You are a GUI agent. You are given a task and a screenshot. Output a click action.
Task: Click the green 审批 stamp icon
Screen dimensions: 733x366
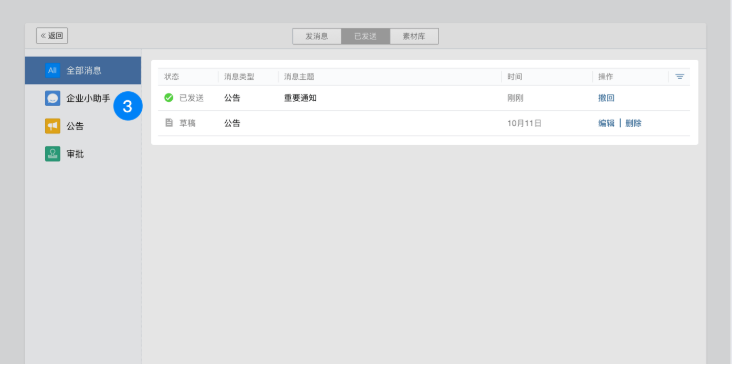tap(52, 154)
